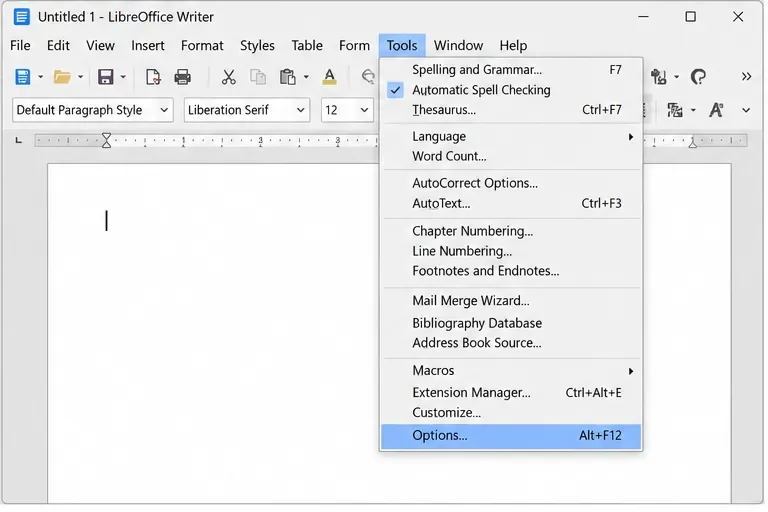This screenshot has width=768, height=512.
Task: Open the Form menu
Action: [354, 46]
